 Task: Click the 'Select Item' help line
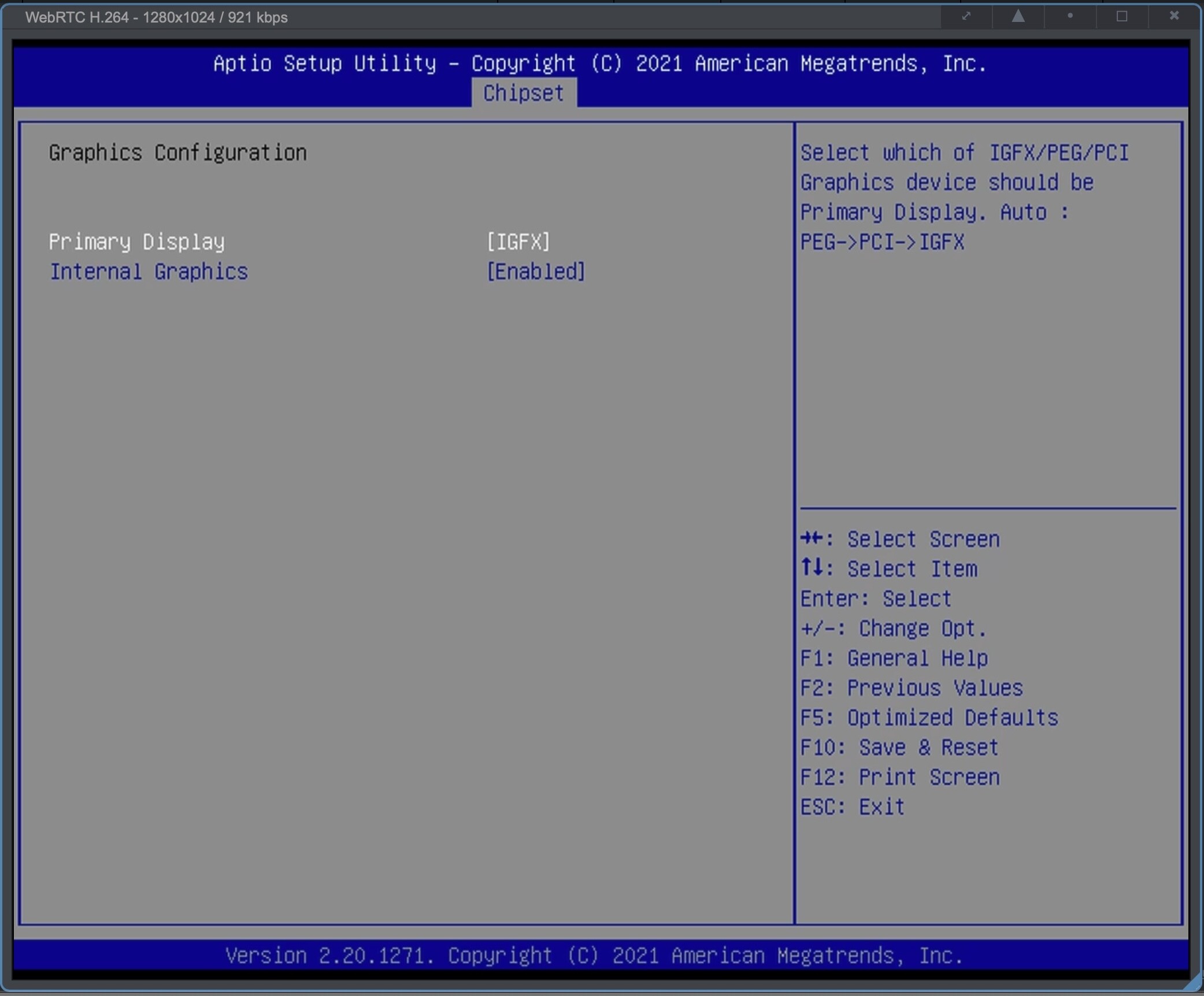click(x=889, y=569)
